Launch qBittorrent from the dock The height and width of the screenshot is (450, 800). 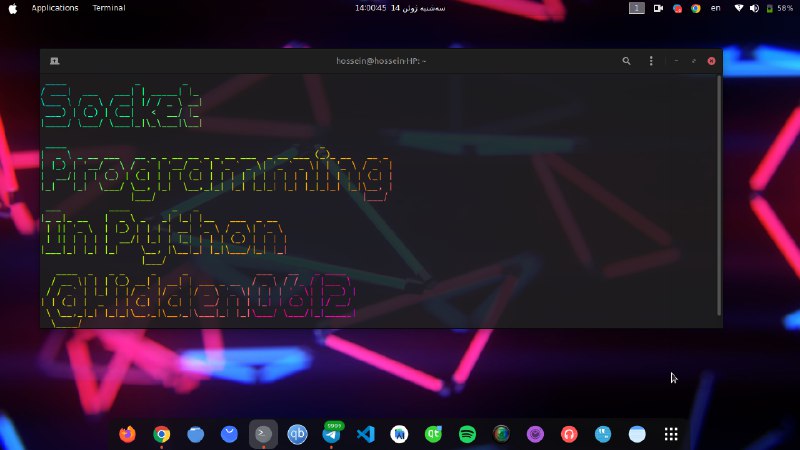tap(297, 434)
